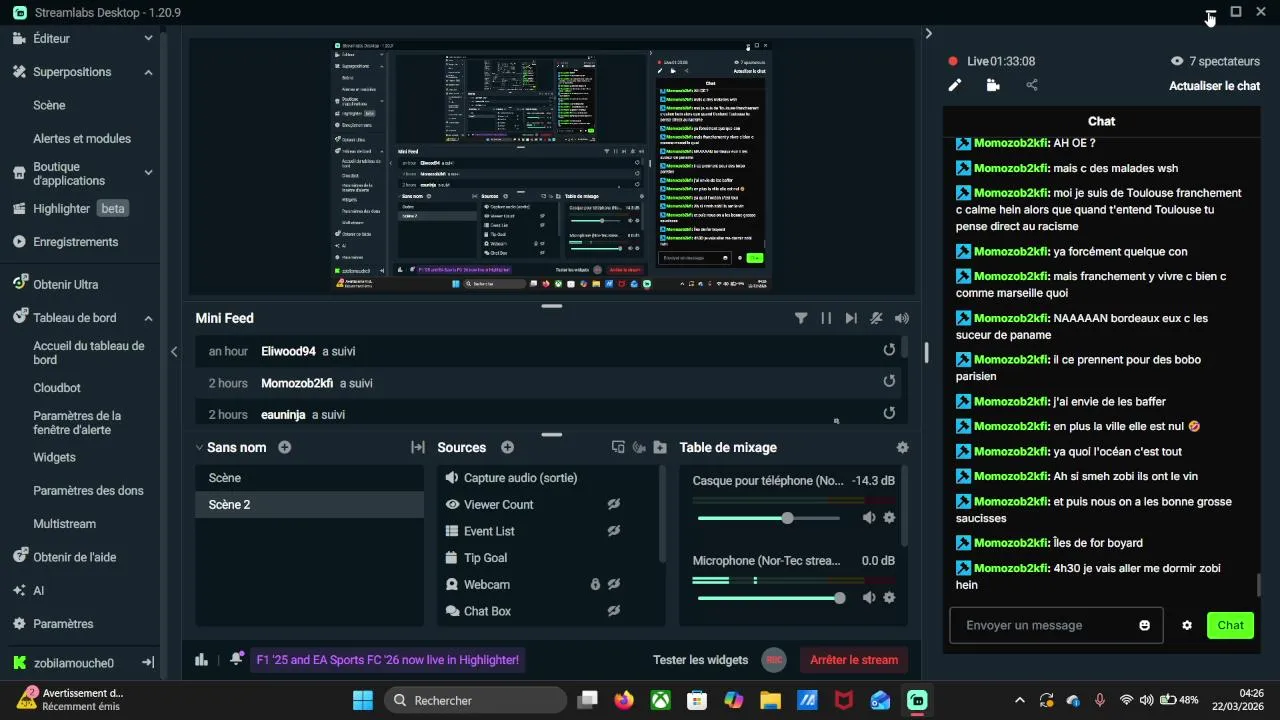Focus the Envoyer un message input field
Screen dimensions: 1280x720
1056,625
